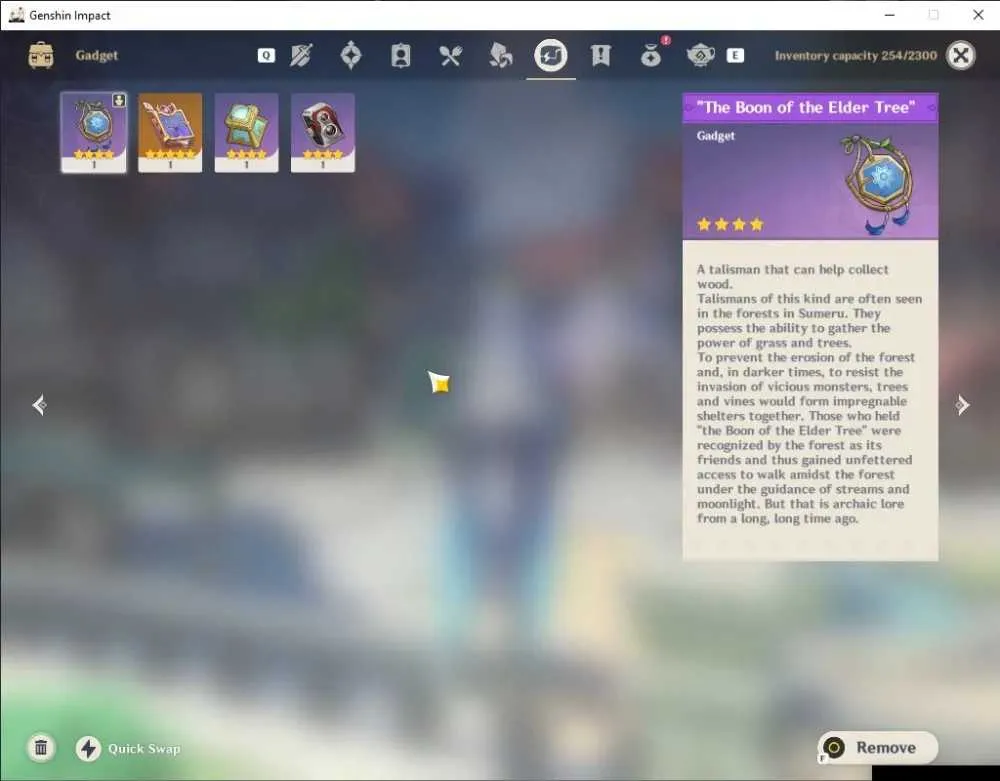Viewport: 1000px width, 781px height.
Task: Select the green cube gadget item
Action: point(246,133)
